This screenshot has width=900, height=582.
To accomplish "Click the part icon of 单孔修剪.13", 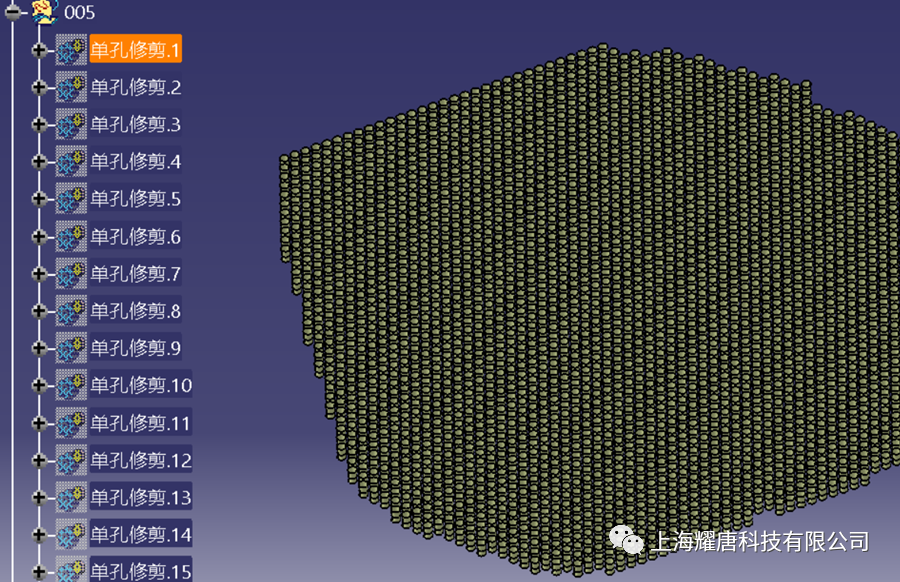I will [x=71, y=497].
